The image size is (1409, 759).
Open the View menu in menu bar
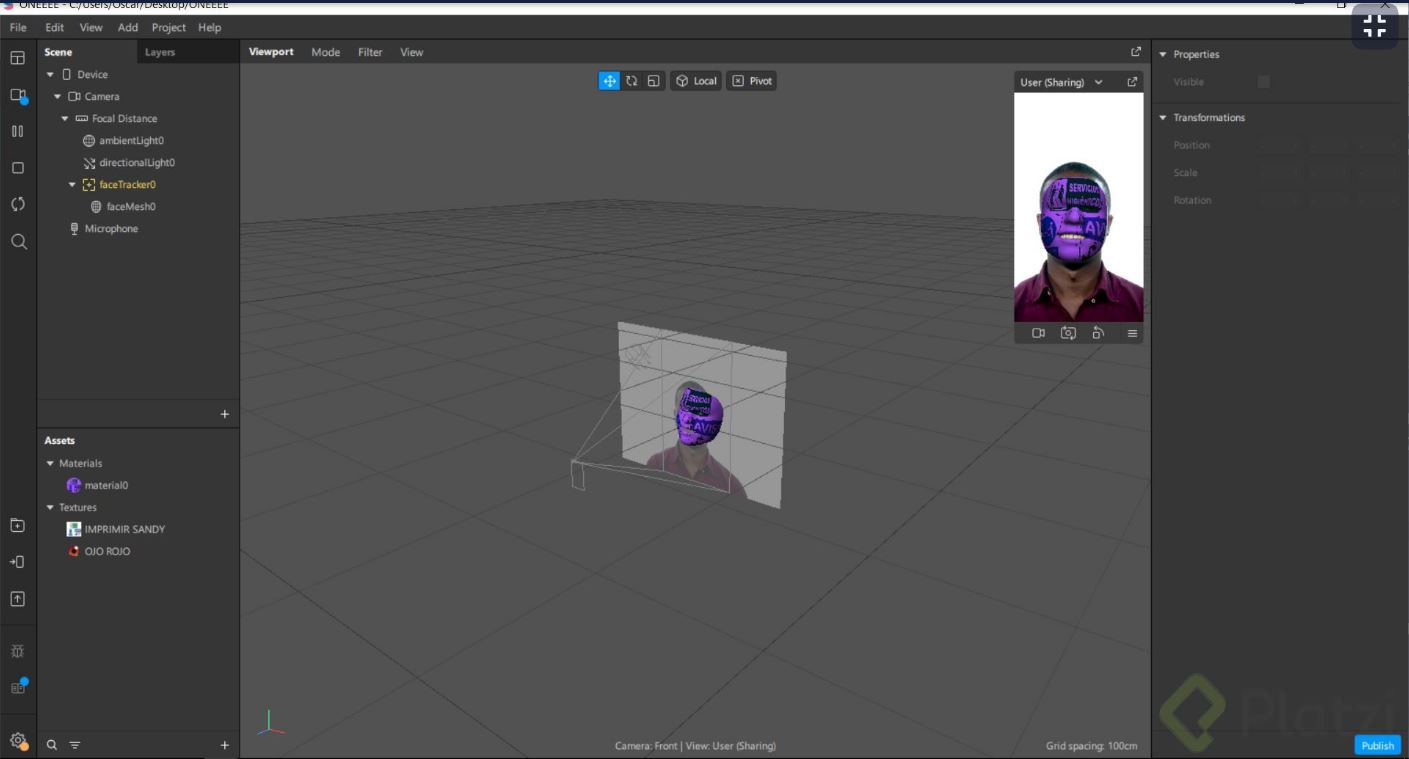coord(91,28)
